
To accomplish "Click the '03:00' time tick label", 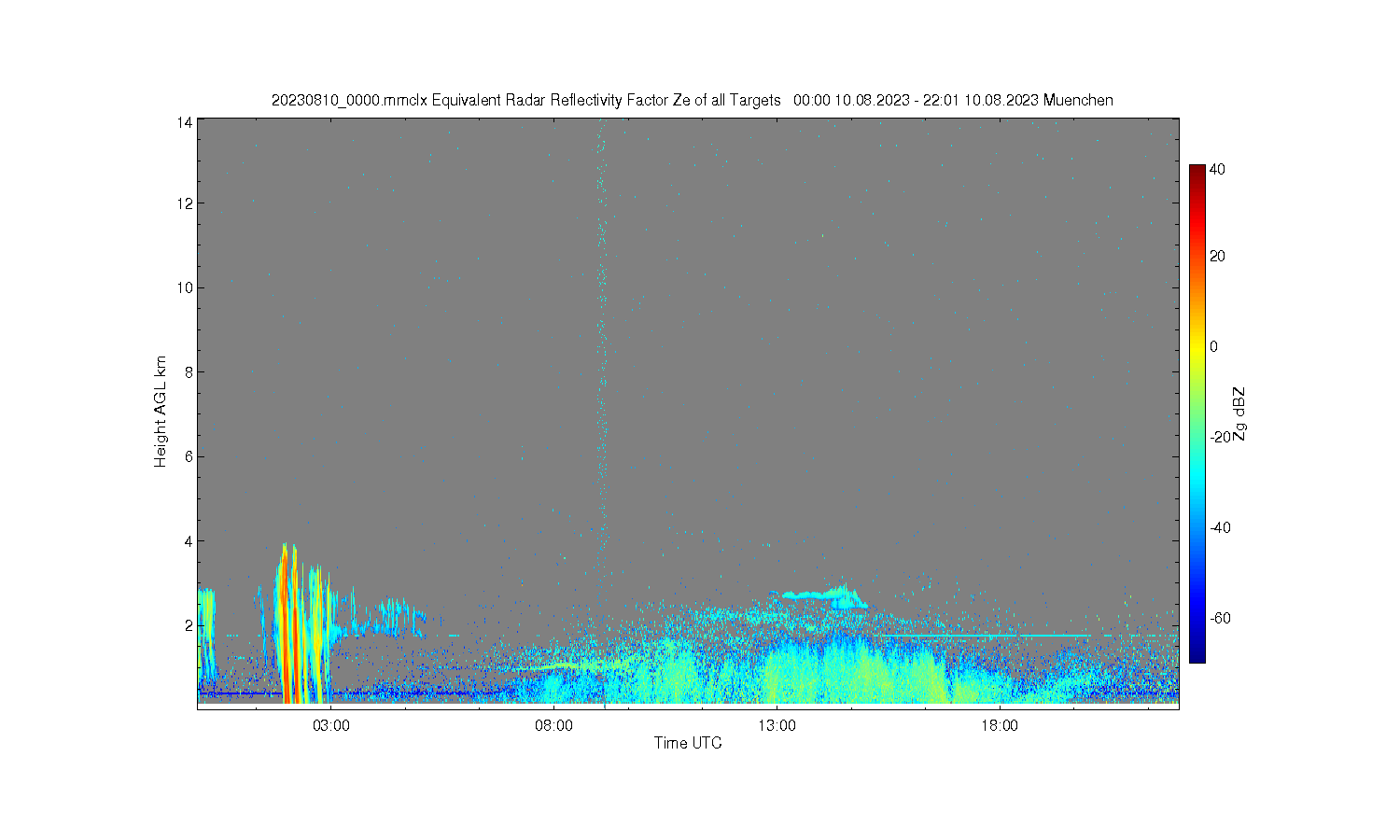I will click(x=331, y=725).
